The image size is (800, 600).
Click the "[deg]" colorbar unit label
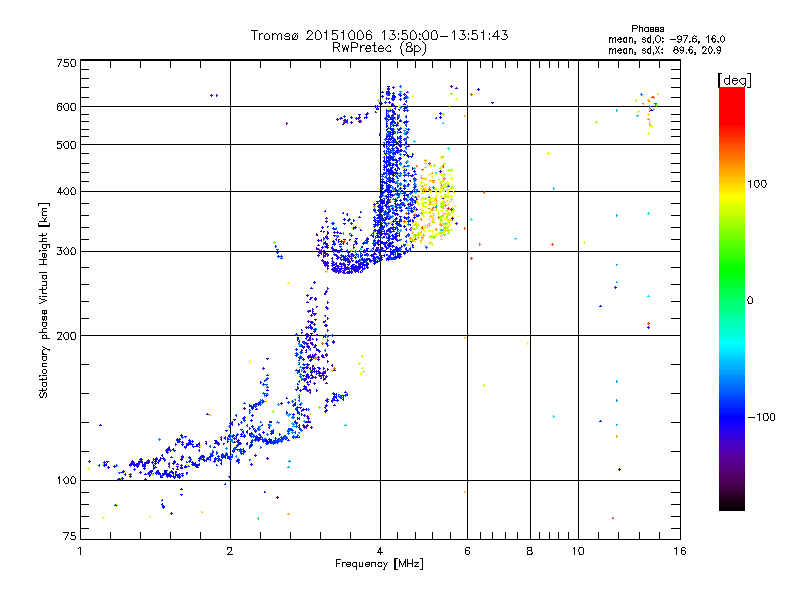[x=734, y=80]
